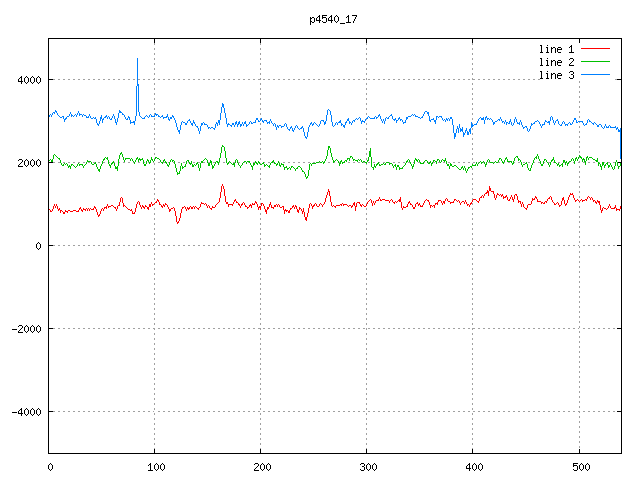Click the chart title p4540_17
Screen dimensions: 640x480
[x=331, y=18]
